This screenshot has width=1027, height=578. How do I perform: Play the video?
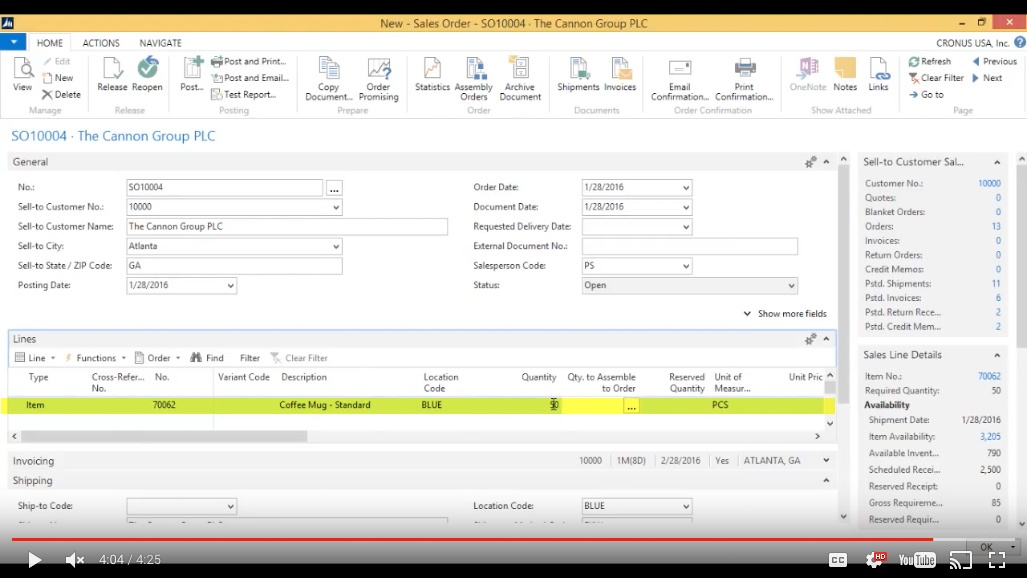34,560
